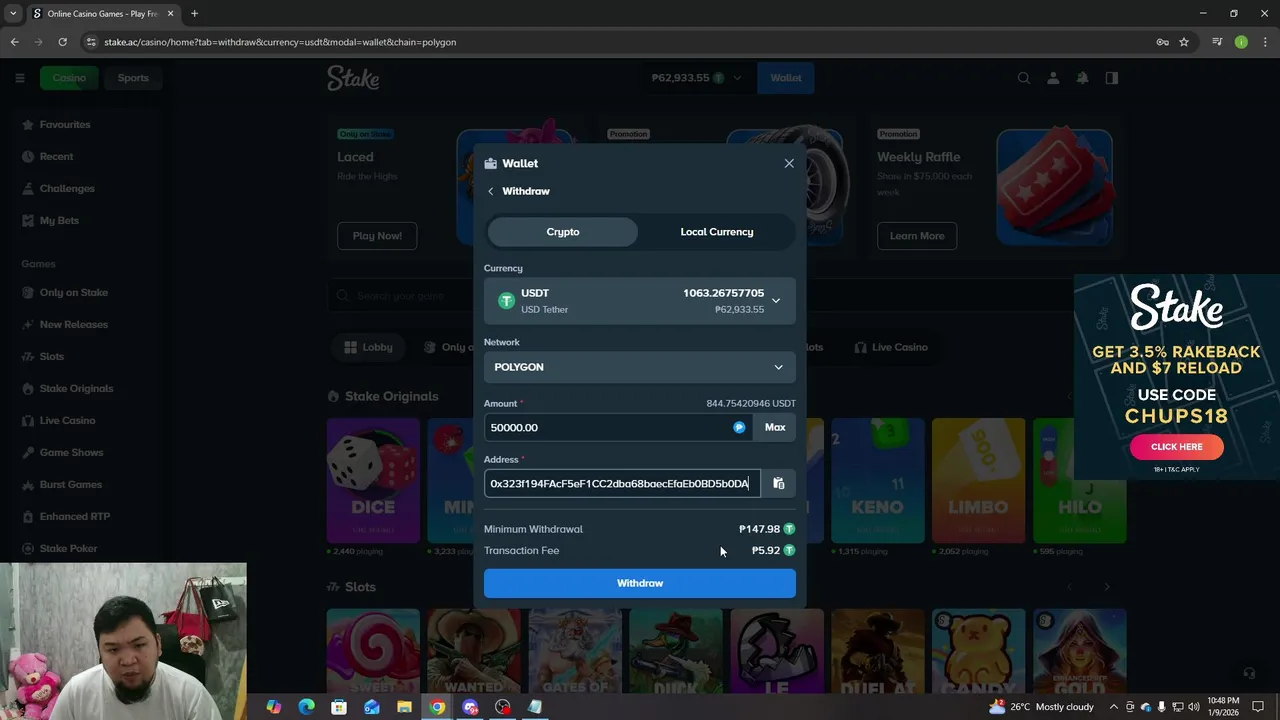Click the Address input field

click(622, 484)
